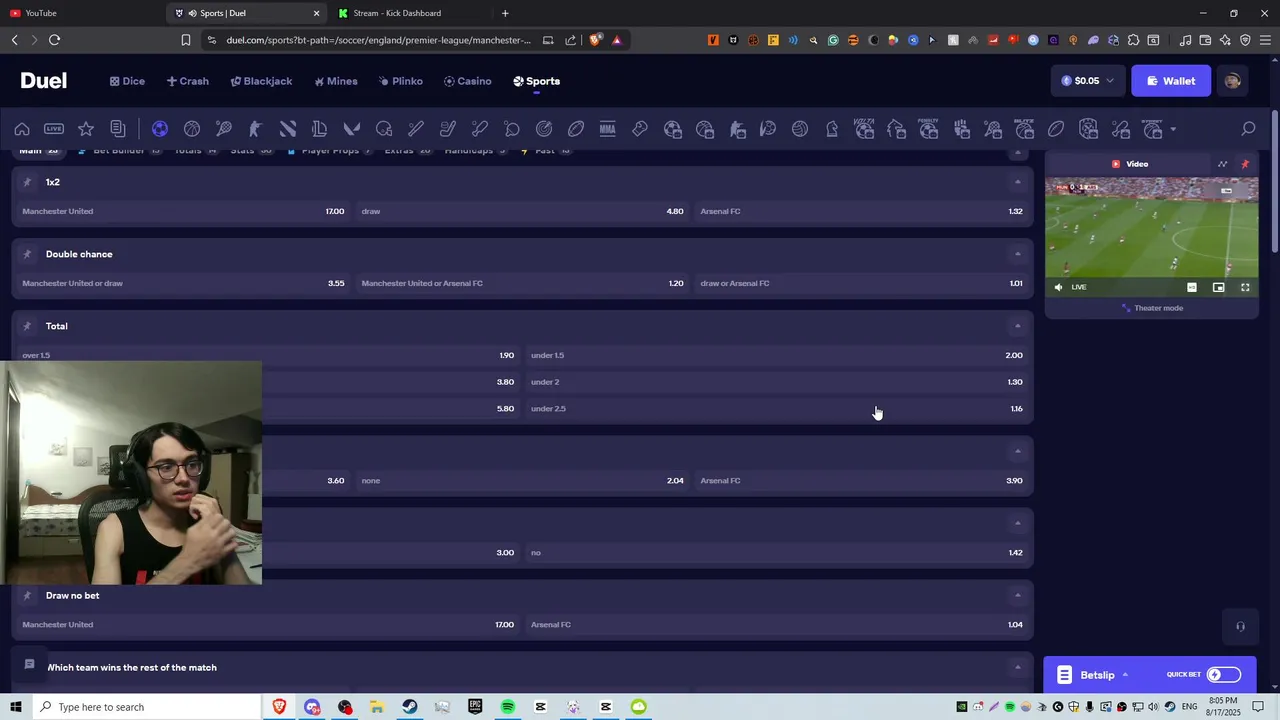Collapse the 1x2 market

point(1018,182)
